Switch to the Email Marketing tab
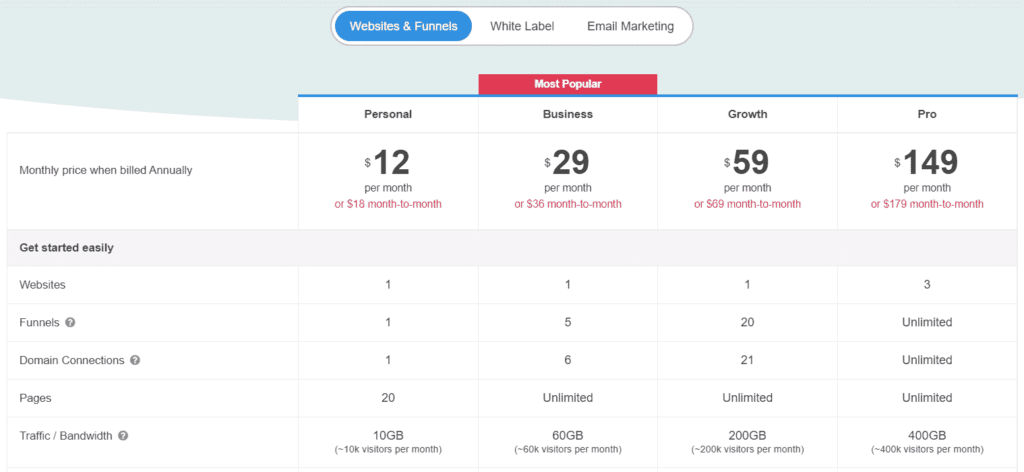The height and width of the screenshot is (472, 1024). [630, 26]
